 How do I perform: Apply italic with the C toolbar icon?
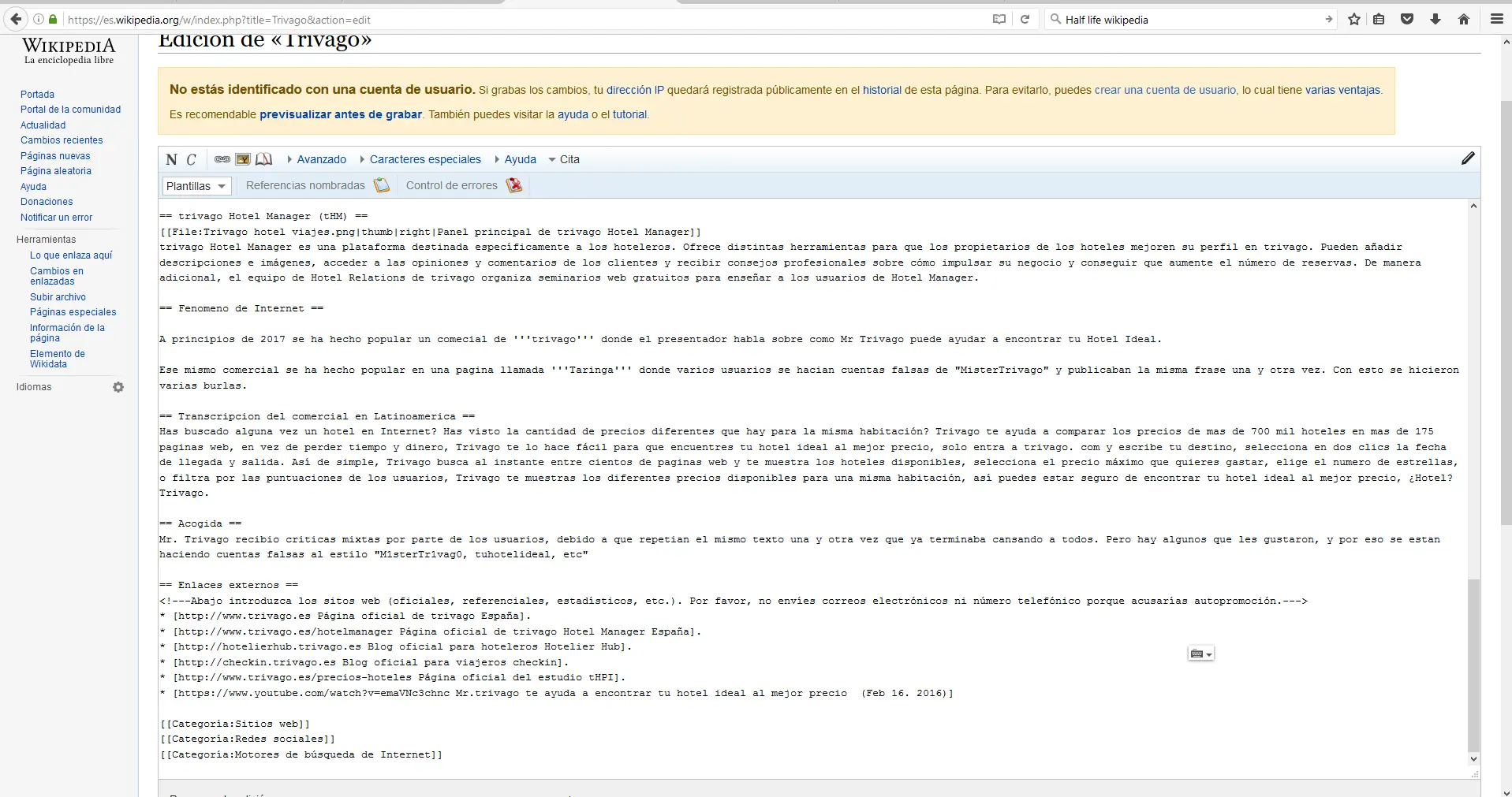point(191,159)
